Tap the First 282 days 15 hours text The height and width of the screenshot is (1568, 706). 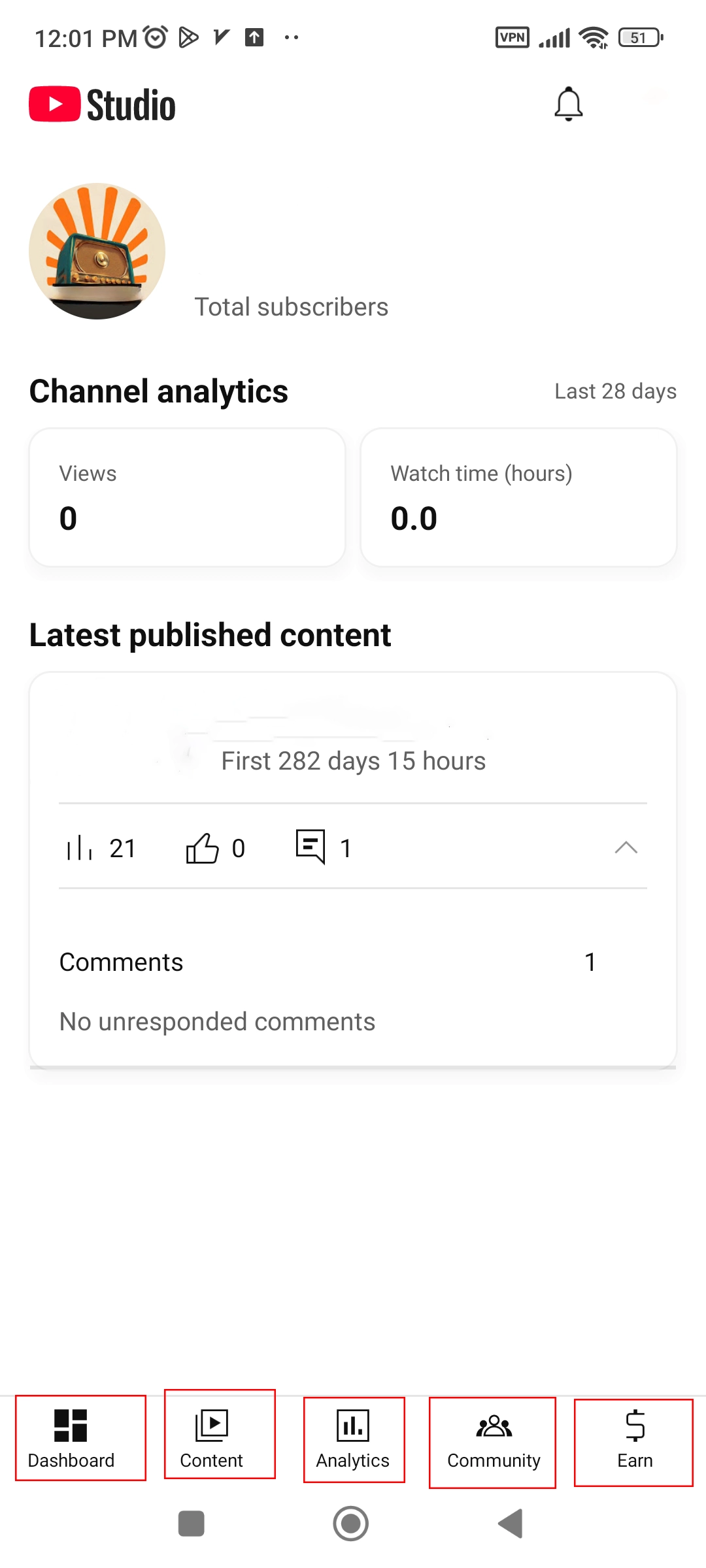[353, 761]
